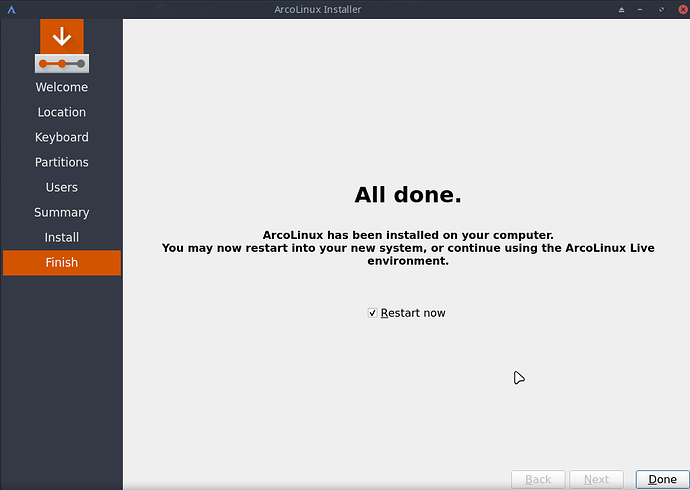Select the highlighted Finish step
690x490 pixels.
point(62,263)
